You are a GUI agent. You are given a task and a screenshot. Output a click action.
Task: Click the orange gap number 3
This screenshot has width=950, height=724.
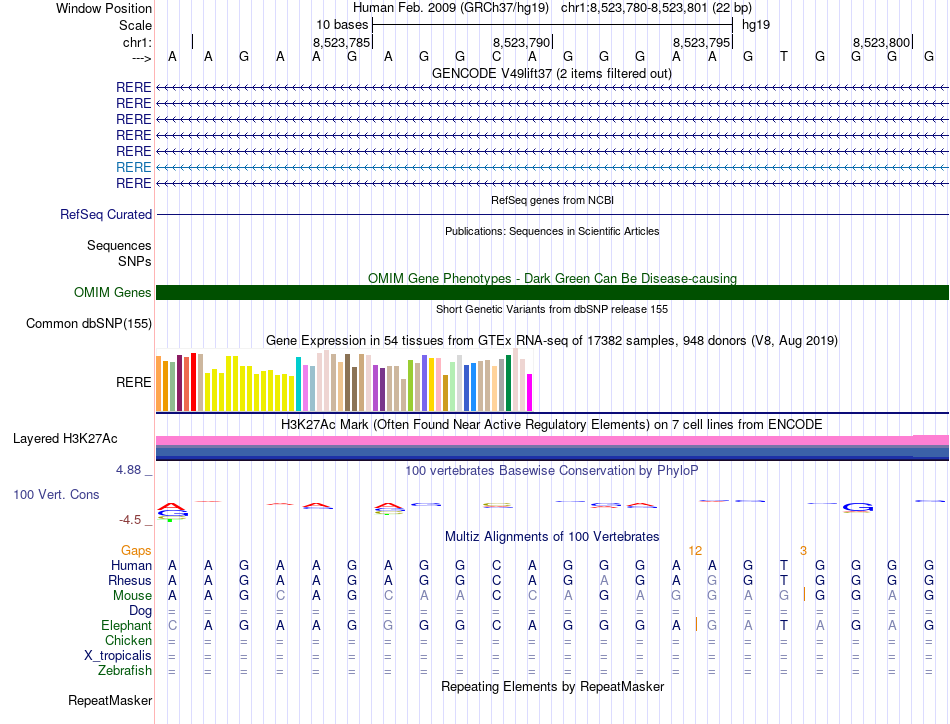pyautogui.click(x=803, y=551)
